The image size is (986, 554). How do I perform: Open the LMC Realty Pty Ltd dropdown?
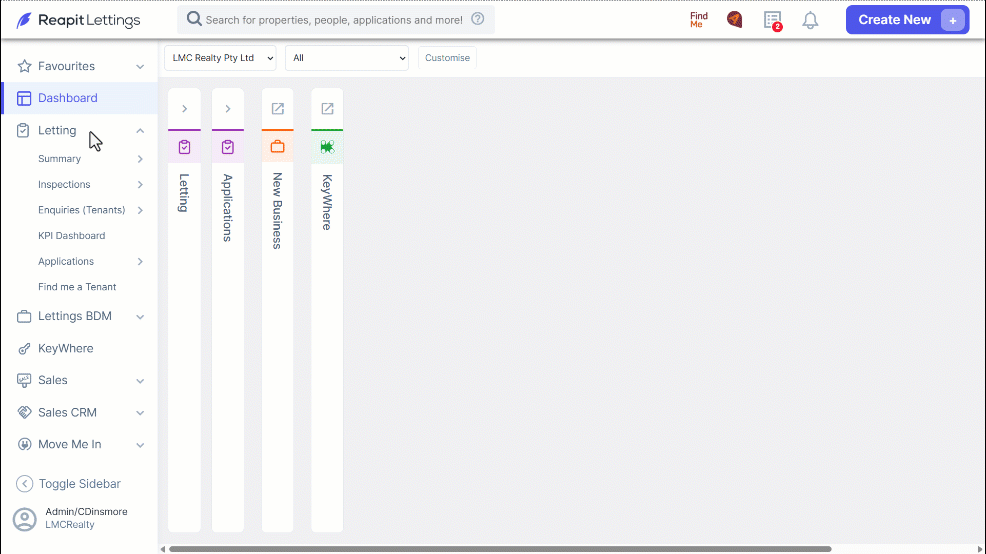point(220,58)
